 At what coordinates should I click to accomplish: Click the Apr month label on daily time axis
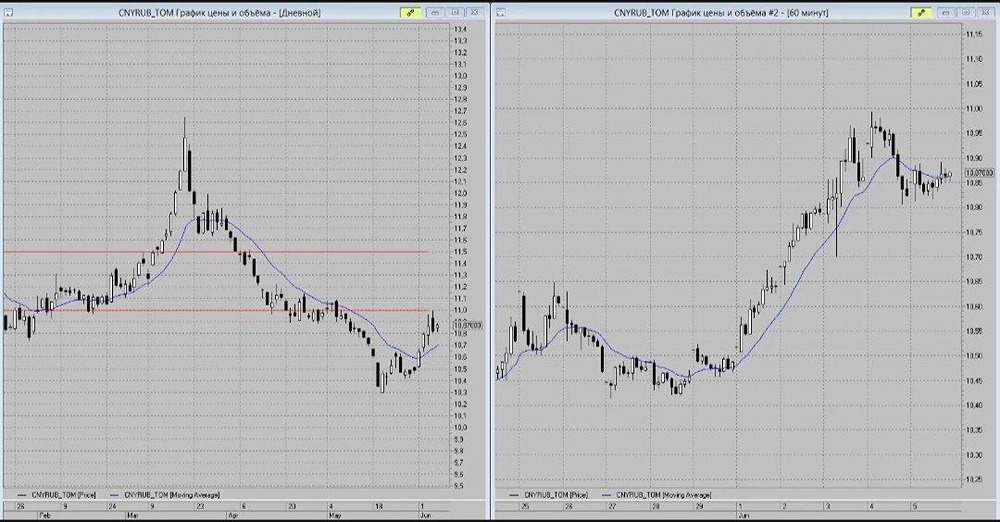(x=233, y=514)
